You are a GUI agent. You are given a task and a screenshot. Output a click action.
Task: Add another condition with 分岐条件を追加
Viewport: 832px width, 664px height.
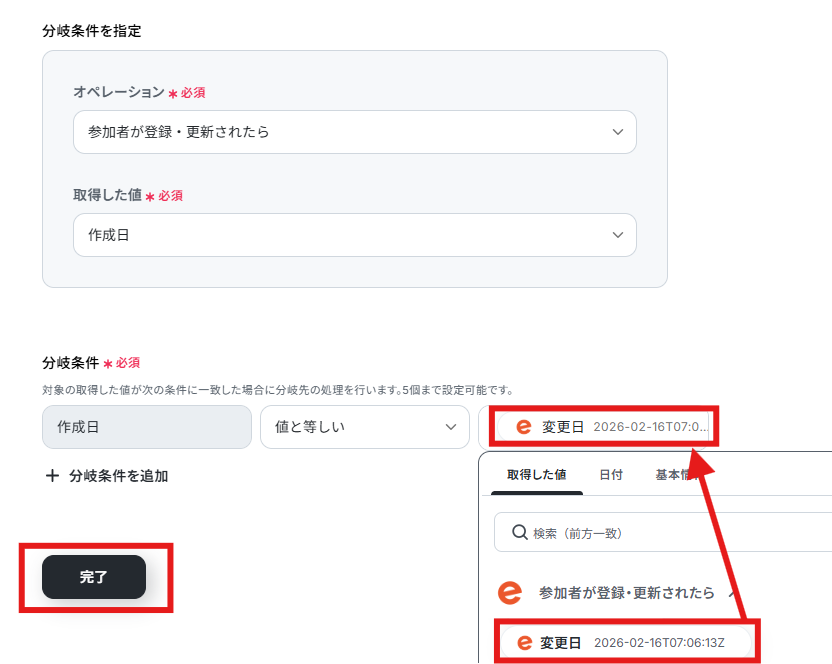click(107, 476)
